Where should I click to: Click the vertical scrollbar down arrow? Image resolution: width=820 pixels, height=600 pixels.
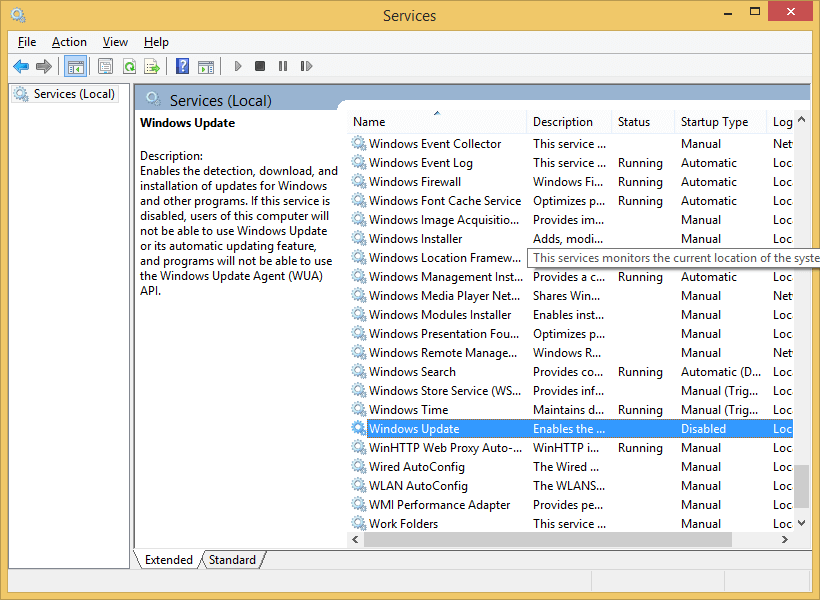pyautogui.click(x=802, y=523)
